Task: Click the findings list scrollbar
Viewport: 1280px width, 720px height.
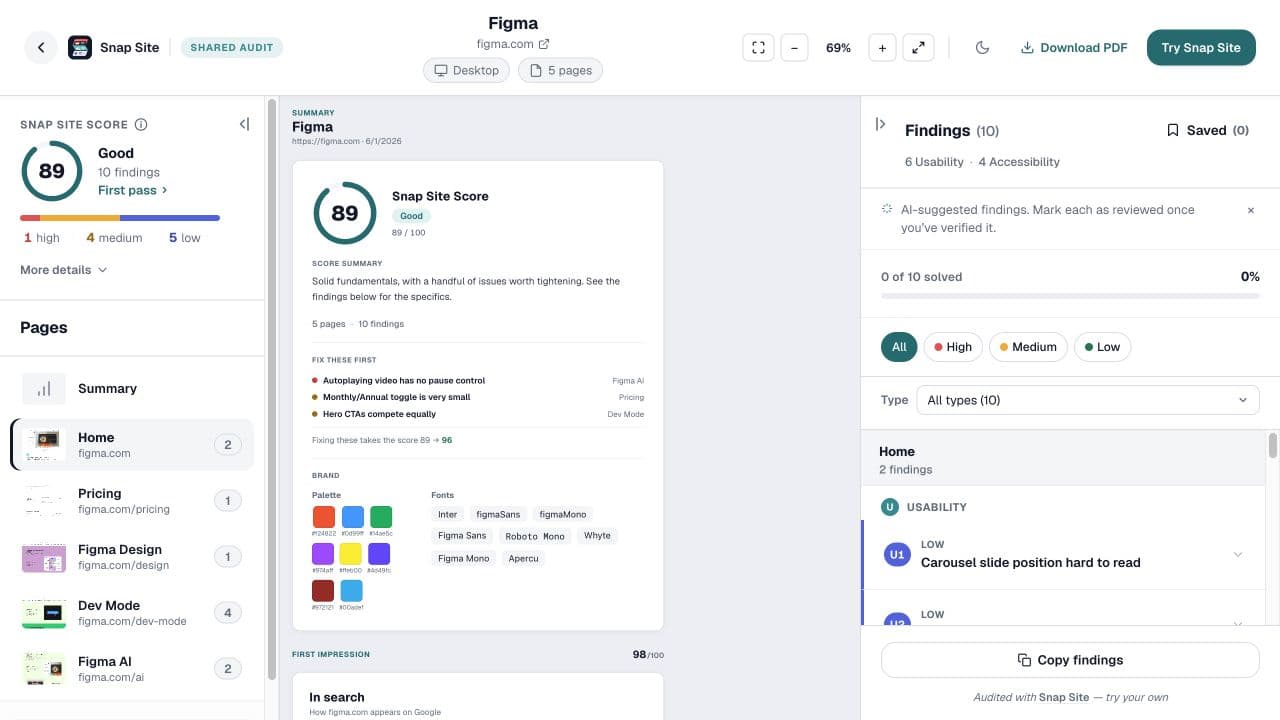Action: pos(1273,444)
